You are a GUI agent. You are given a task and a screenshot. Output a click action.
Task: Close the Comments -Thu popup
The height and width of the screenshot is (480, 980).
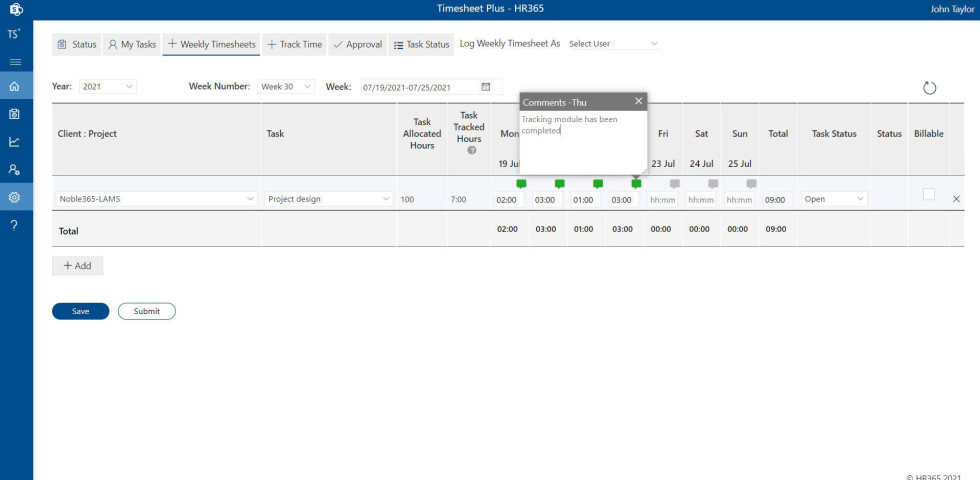pyautogui.click(x=638, y=101)
